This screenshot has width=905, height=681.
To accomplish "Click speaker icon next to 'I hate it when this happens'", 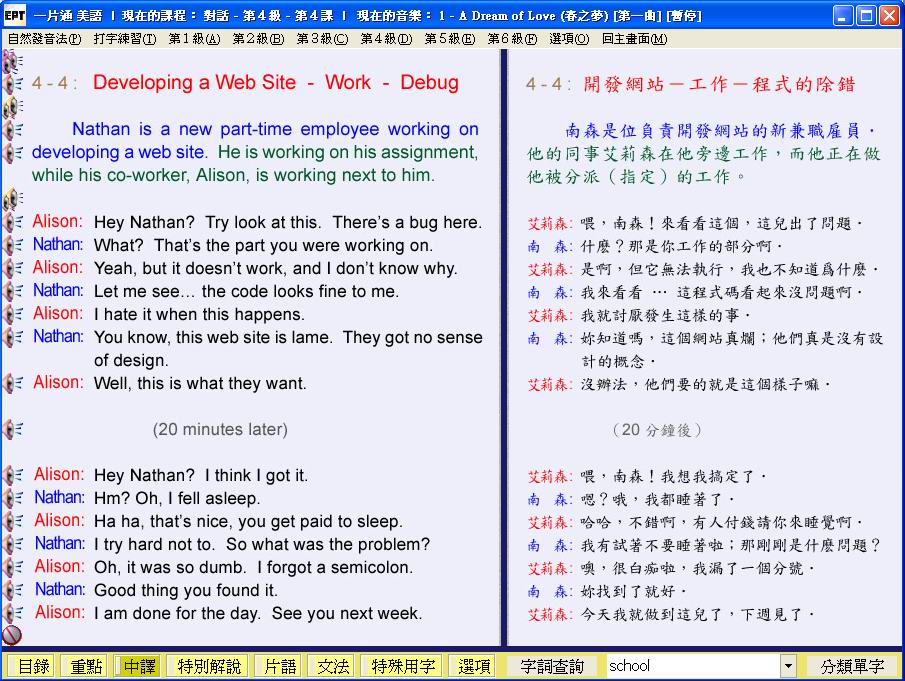I will [13, 314].
